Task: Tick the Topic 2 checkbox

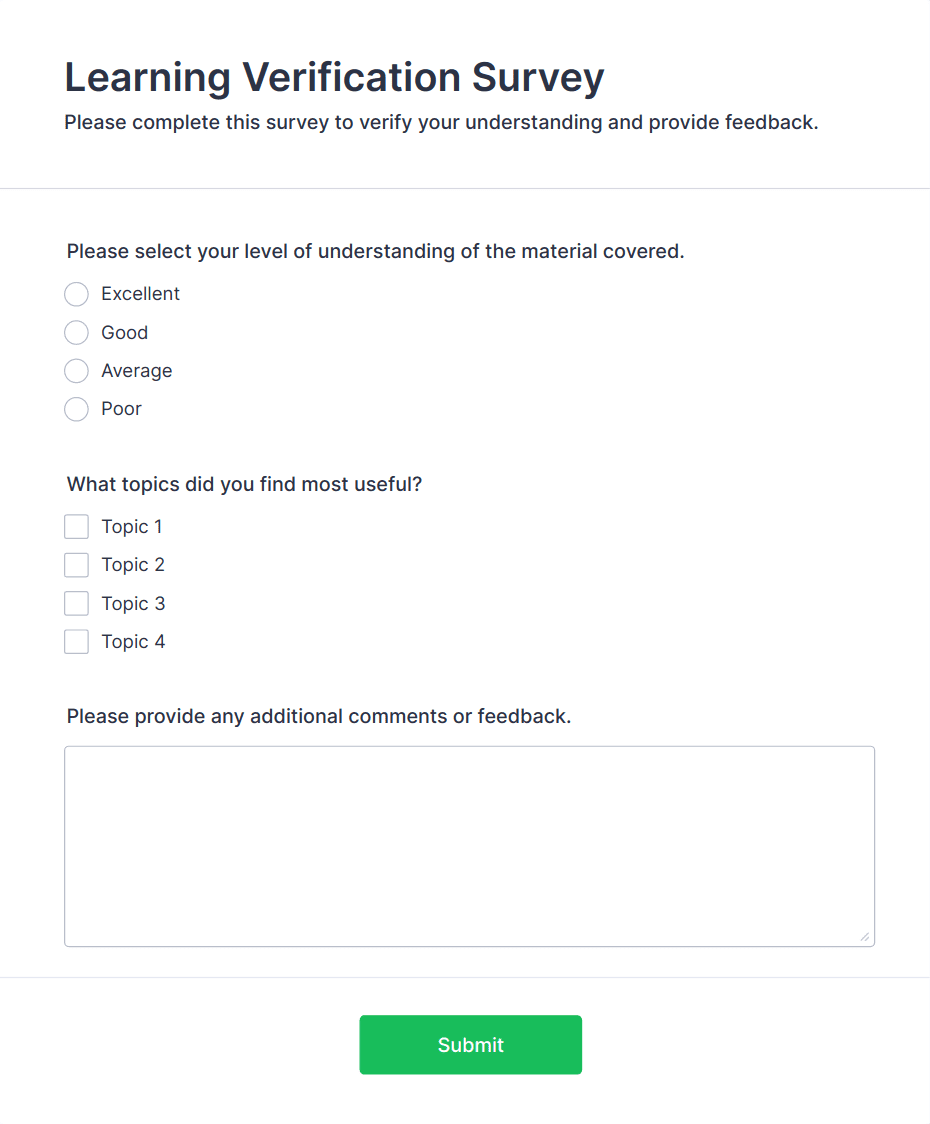Action: click(76, 565)
